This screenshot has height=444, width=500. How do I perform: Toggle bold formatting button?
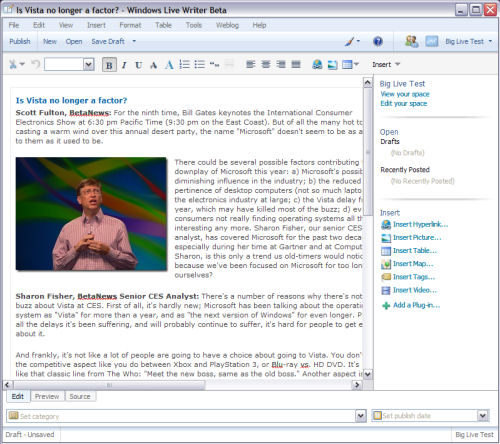click(109, 65)
